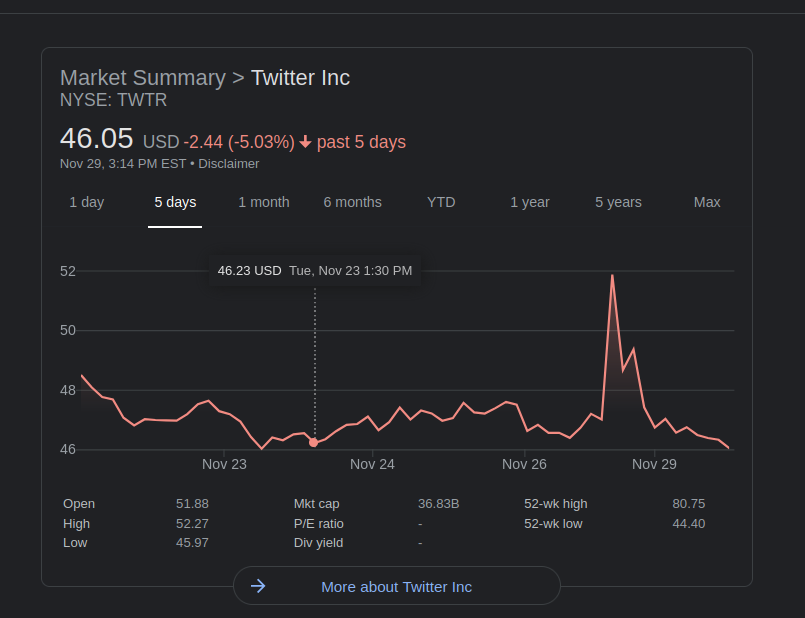Viewport: 805px width, 618px height.
Task: Click the -2.44 (-5.03%) change value
Action: tap(239, 142)
